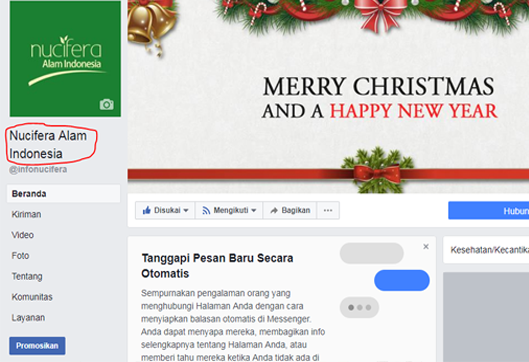
Task: Open the Foto section
Action: point(20,256)
